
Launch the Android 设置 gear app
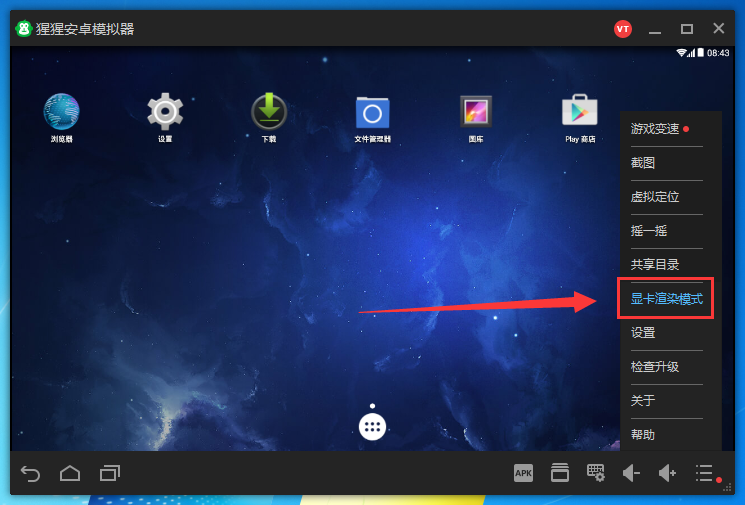click(165, 112)
